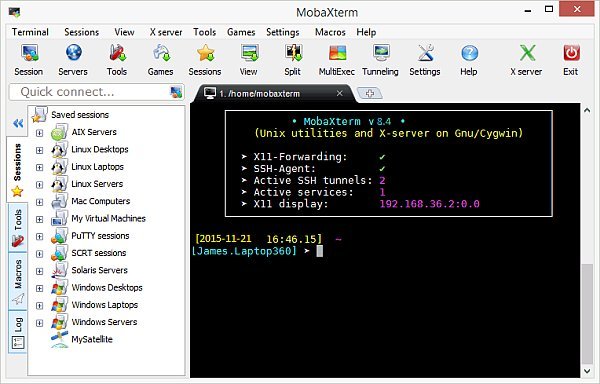
Task: Click the Help question-mark toolbar icon
Action: 469,53
